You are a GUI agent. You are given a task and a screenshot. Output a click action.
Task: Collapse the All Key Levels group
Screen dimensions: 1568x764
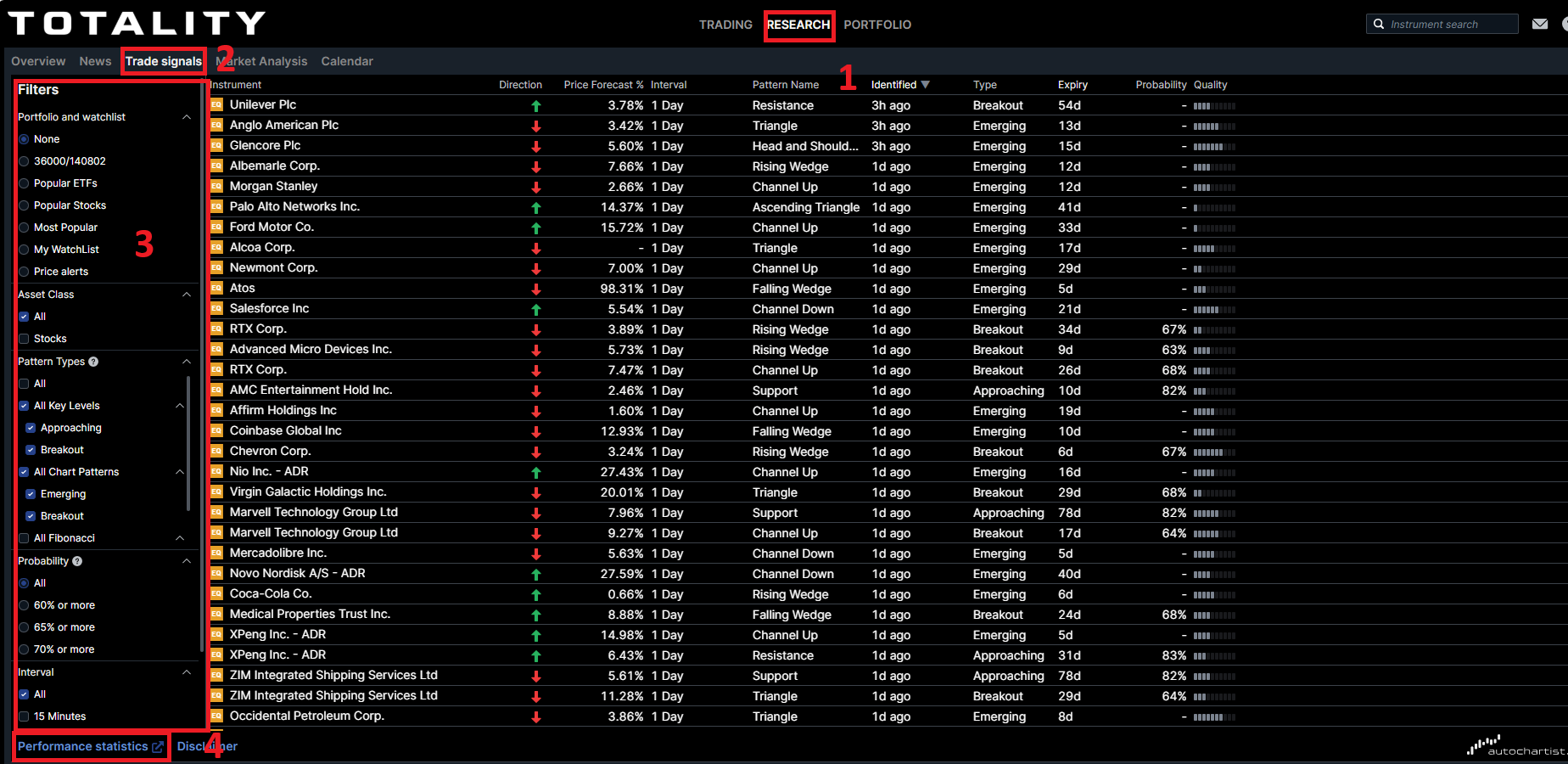tap(180, 406)
